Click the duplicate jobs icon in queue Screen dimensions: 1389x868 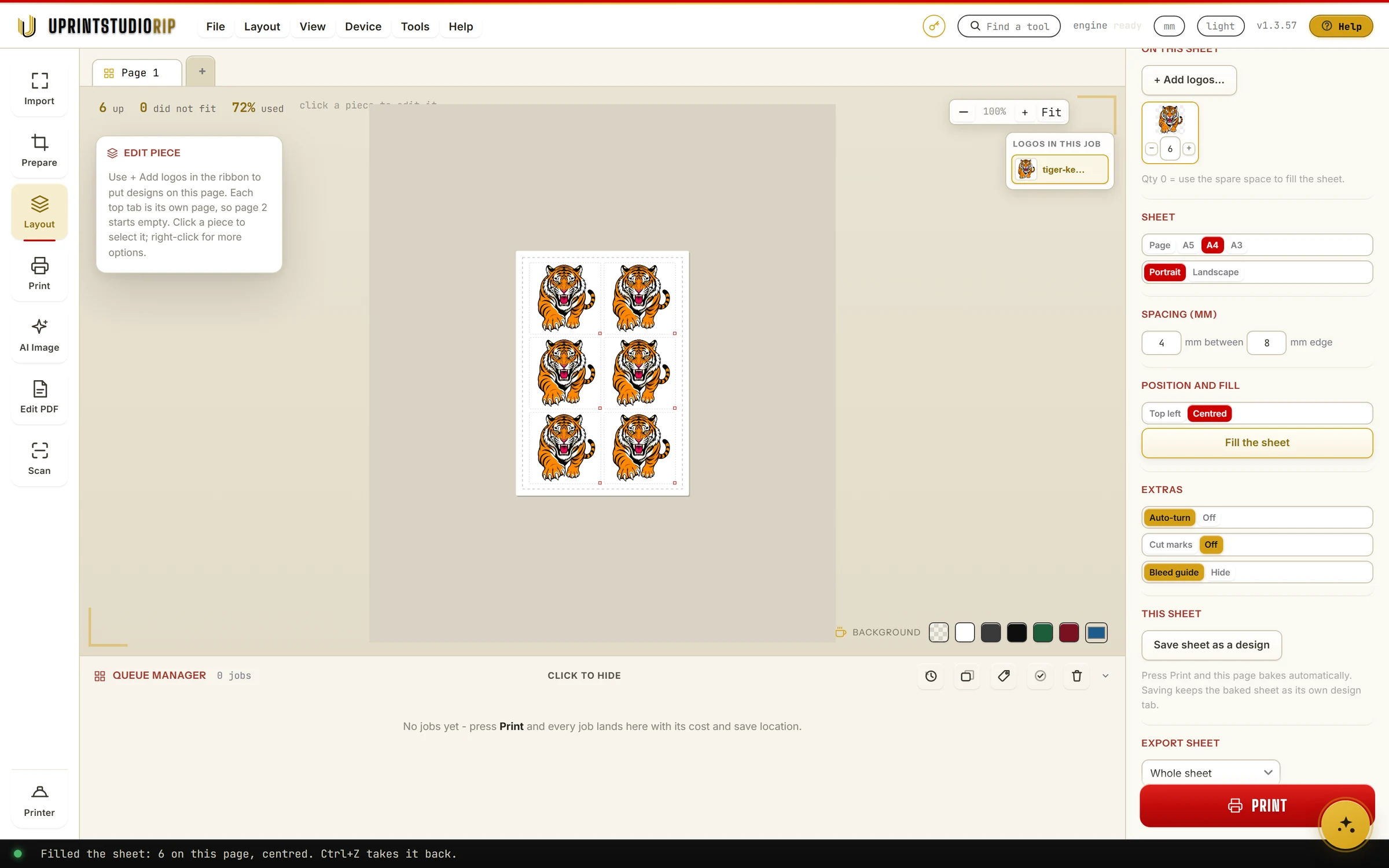tap(967, 676)
